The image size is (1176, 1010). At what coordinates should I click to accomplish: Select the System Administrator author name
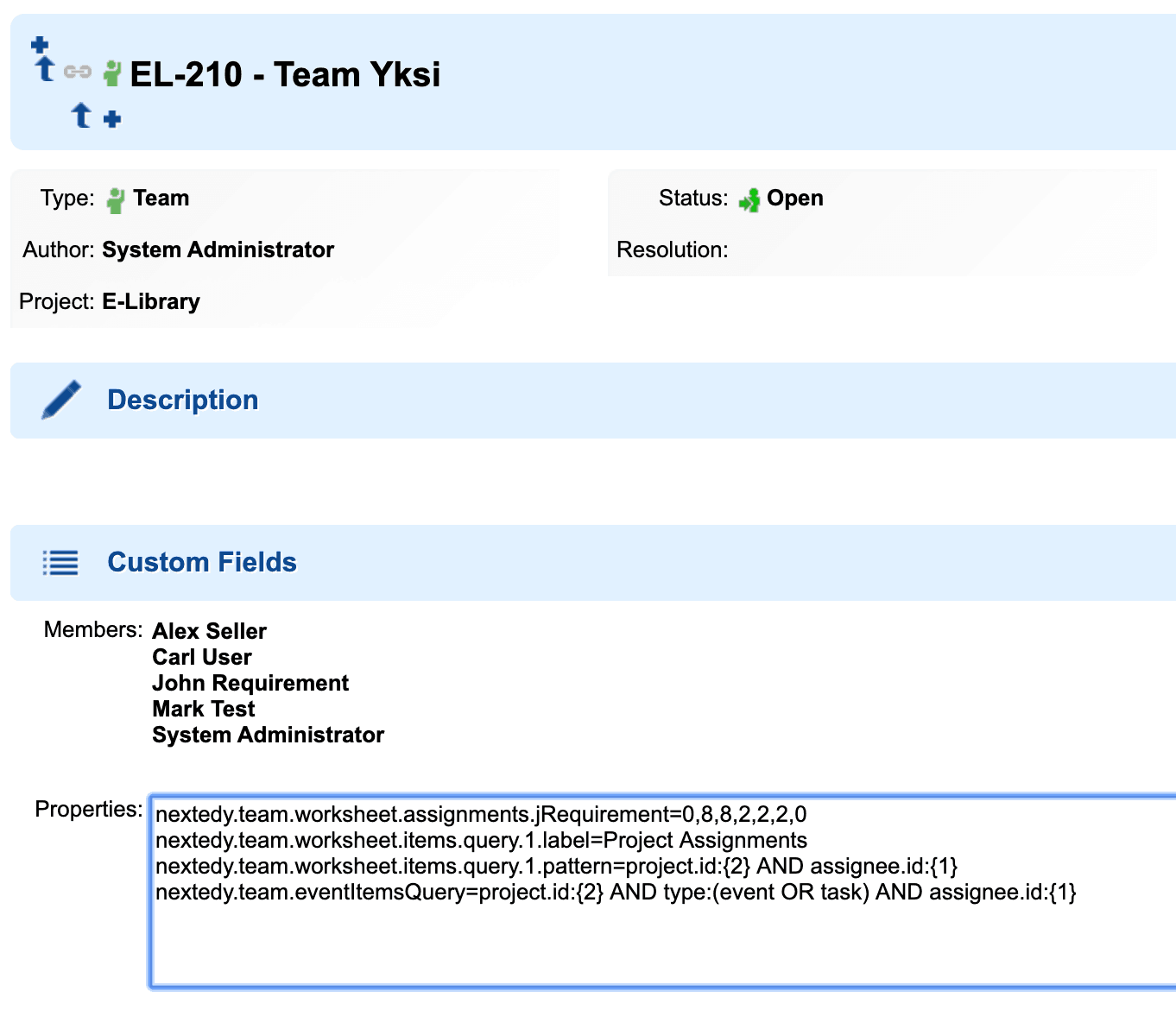tap(218, 249)
